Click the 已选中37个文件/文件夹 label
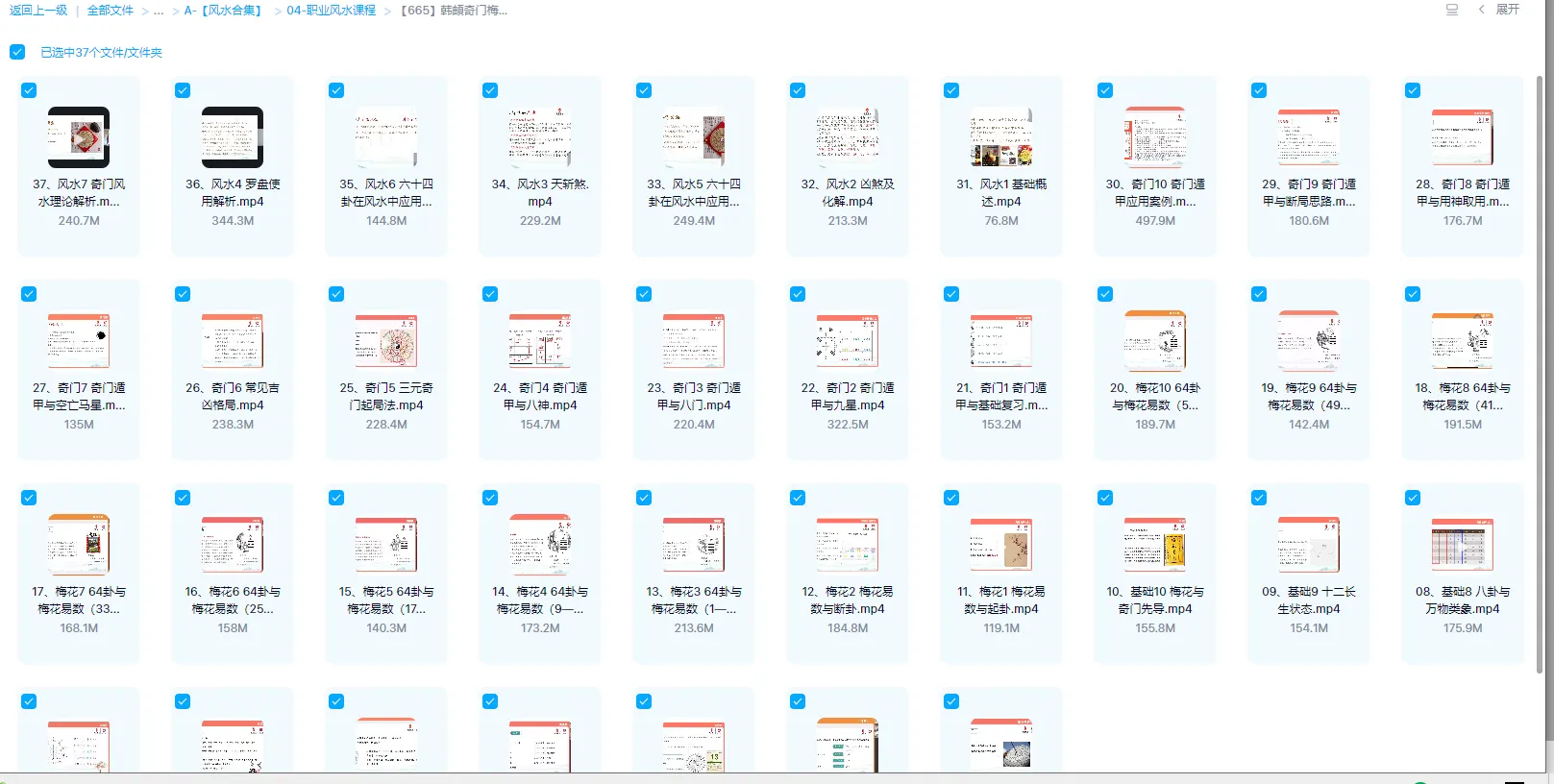Image resolution: width=1554 pixels, height=784 pixels. pyautogui.click(x=101, y=53)
